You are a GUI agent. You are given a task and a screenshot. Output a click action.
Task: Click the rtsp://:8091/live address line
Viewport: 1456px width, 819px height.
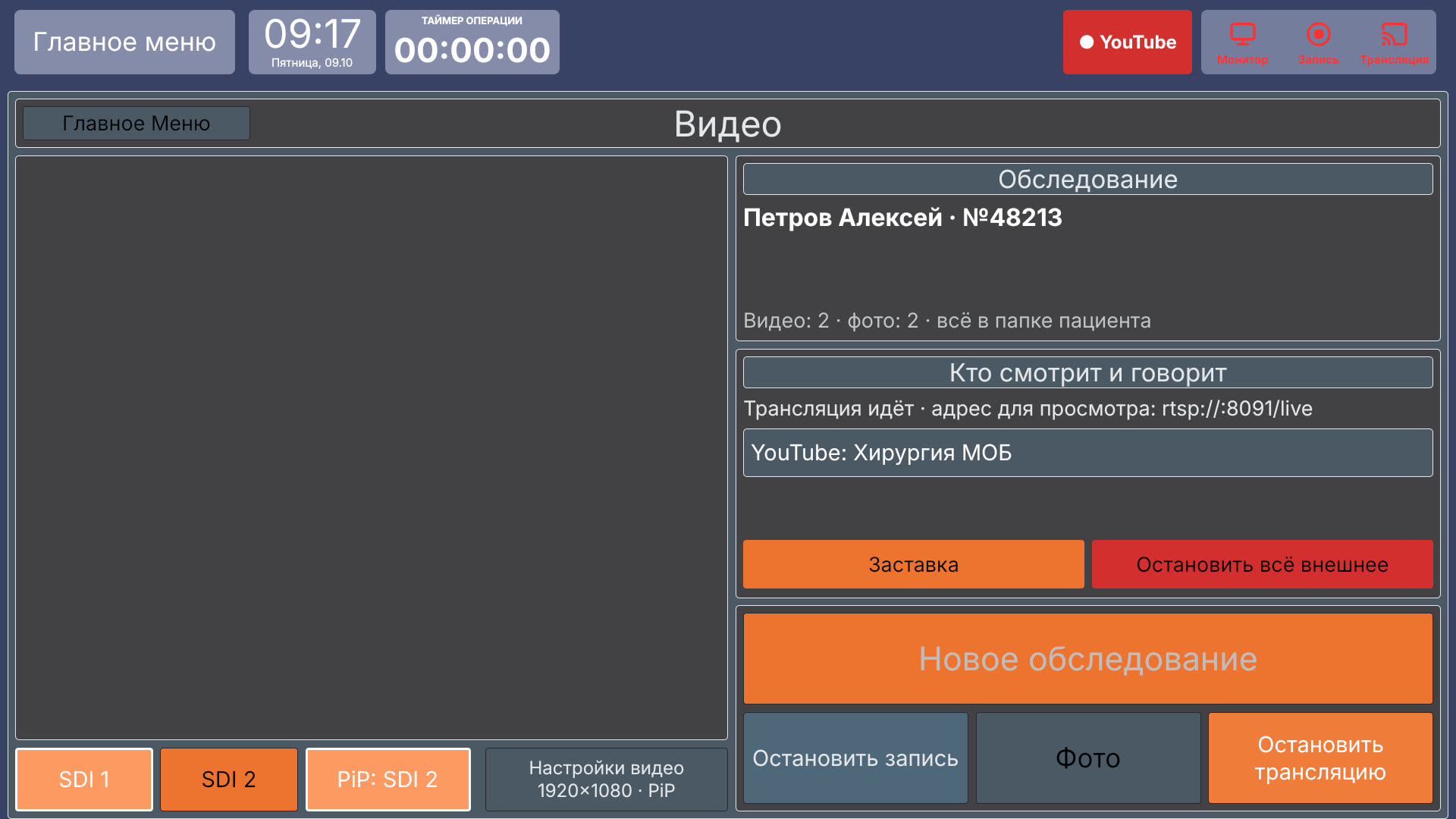(1028, 409)
